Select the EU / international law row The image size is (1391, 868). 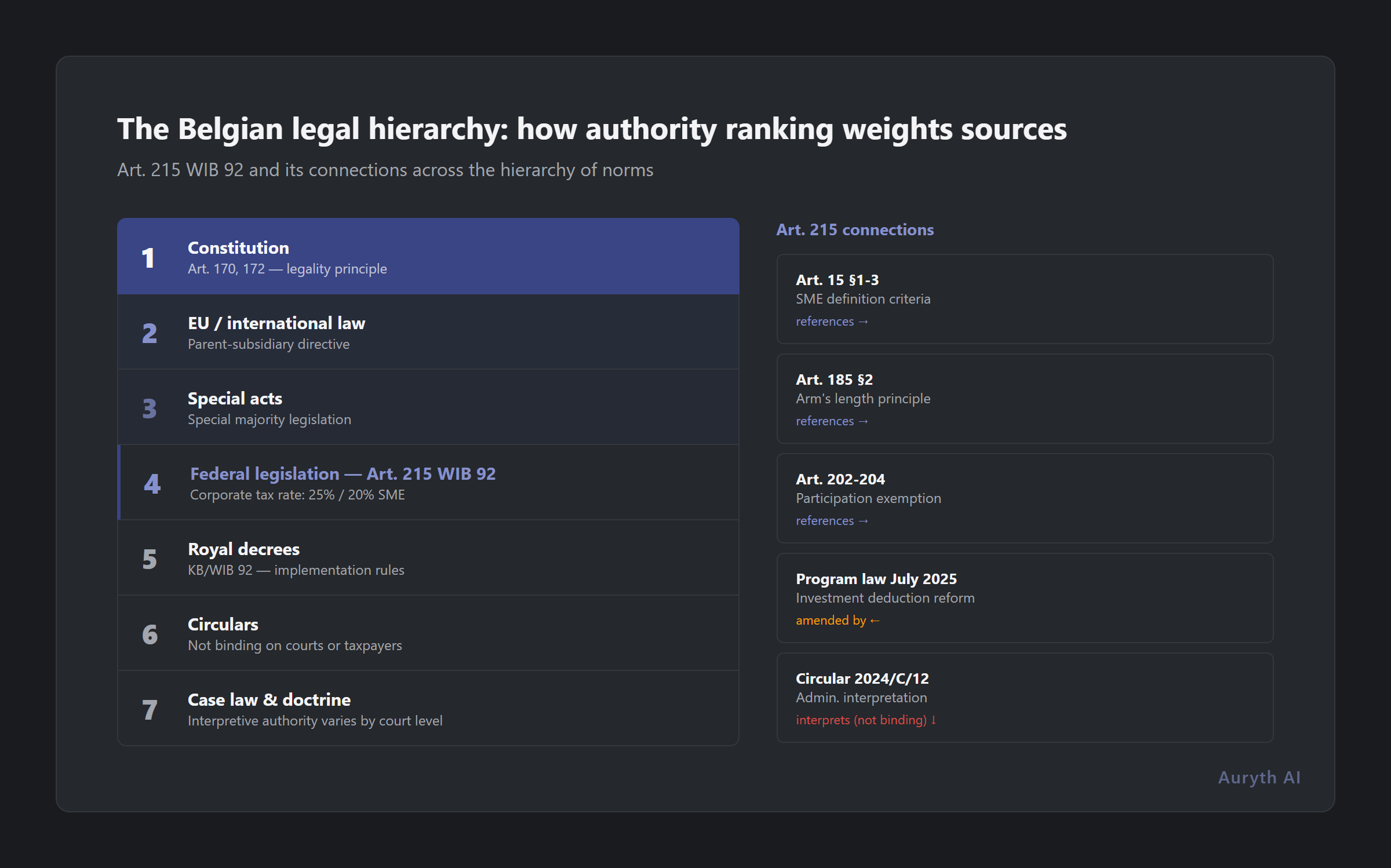click(428, 331)
